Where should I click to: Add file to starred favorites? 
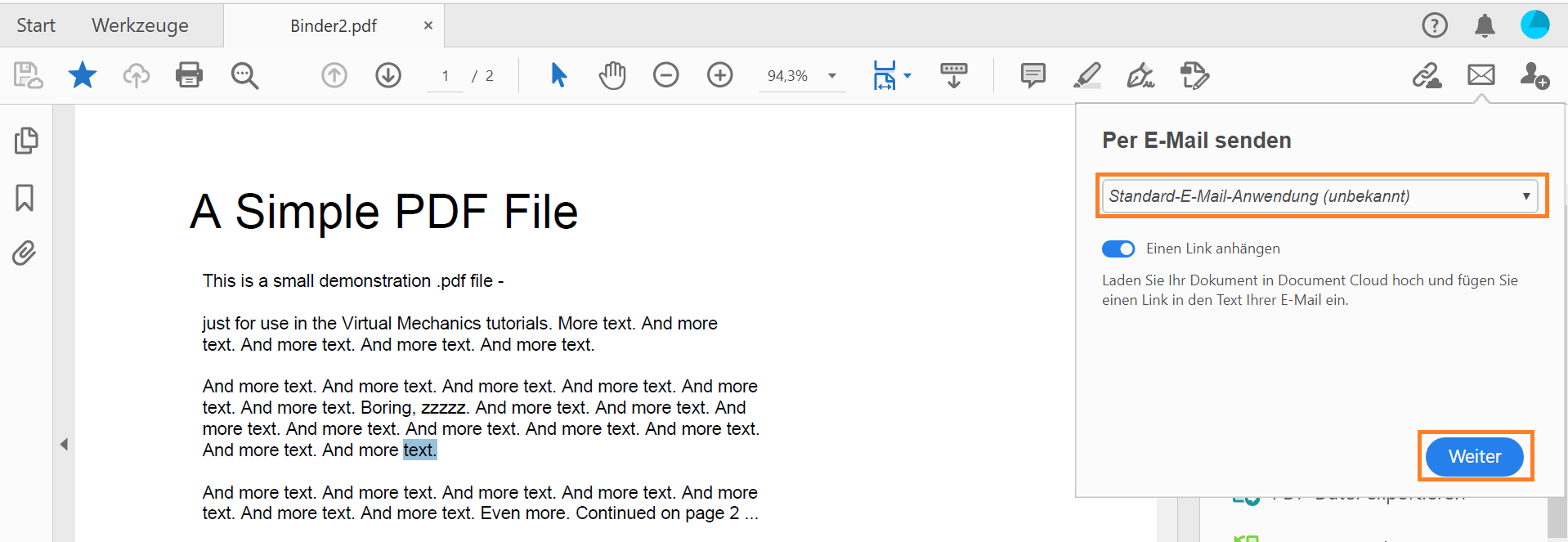pyautogui.click(x=82, y=75)
